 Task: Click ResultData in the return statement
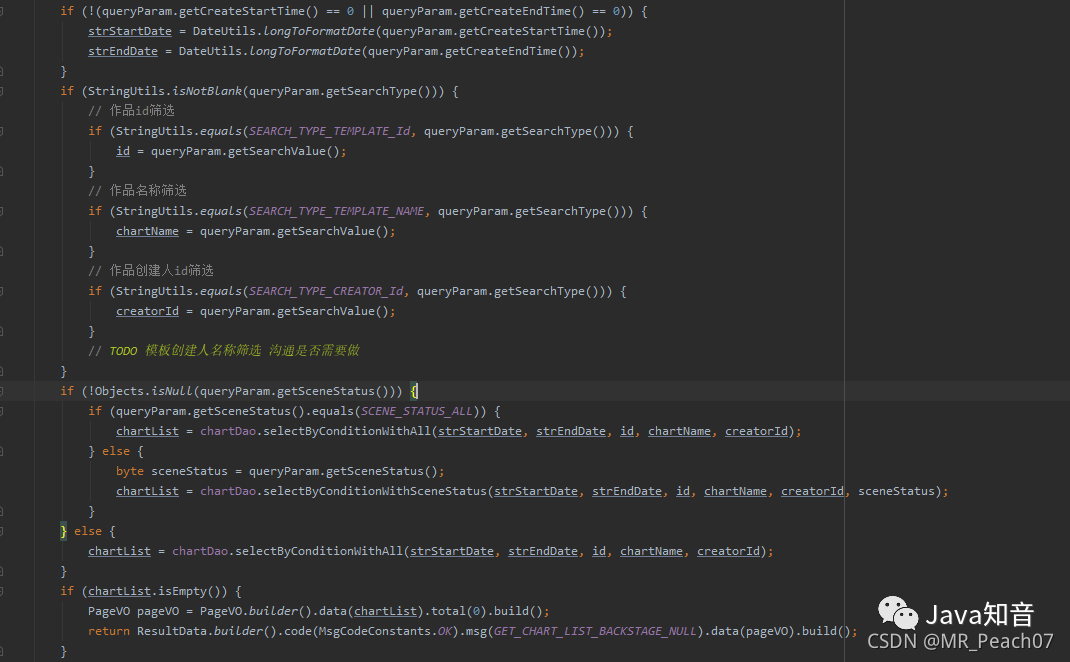[x=172, y=631]
